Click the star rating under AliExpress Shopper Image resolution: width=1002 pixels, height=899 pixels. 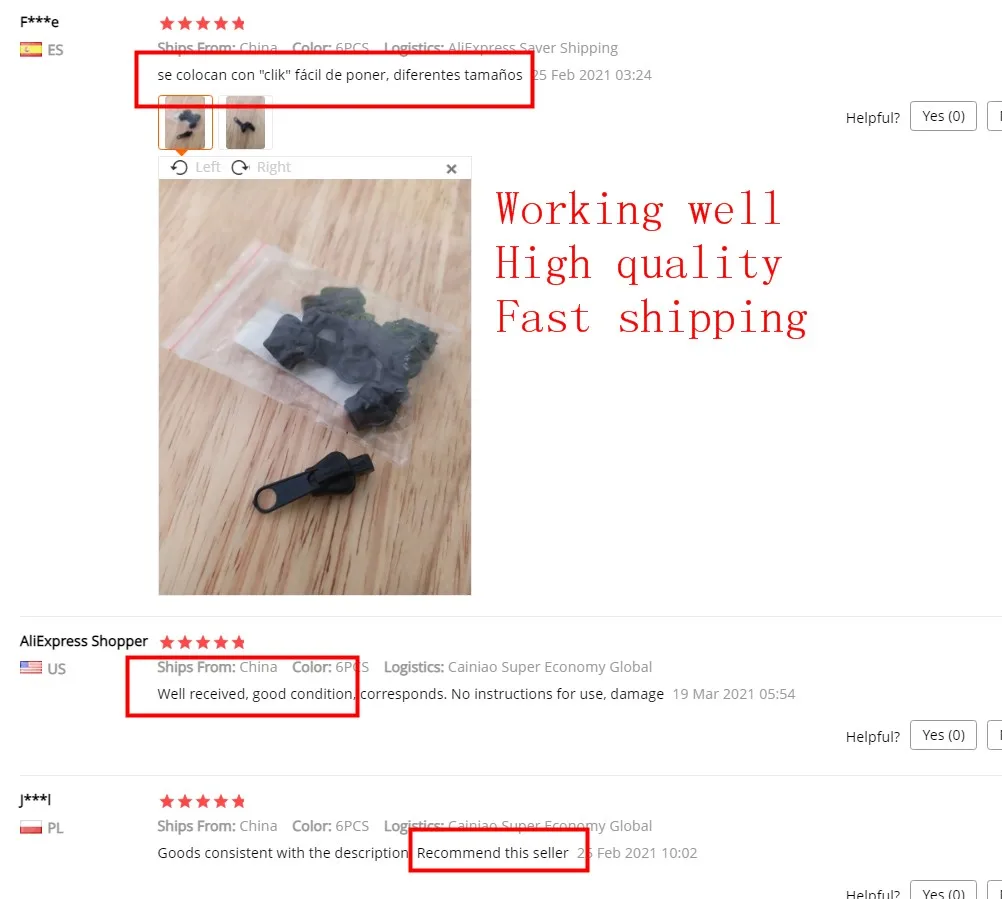pos(202,642)
